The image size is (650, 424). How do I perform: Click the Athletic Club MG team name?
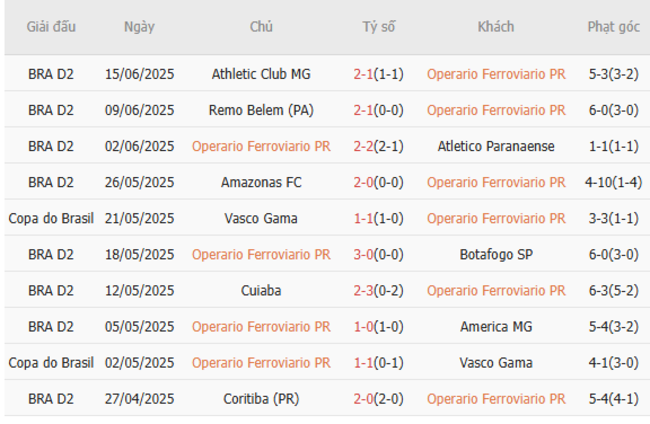click(x=261, y=74)
